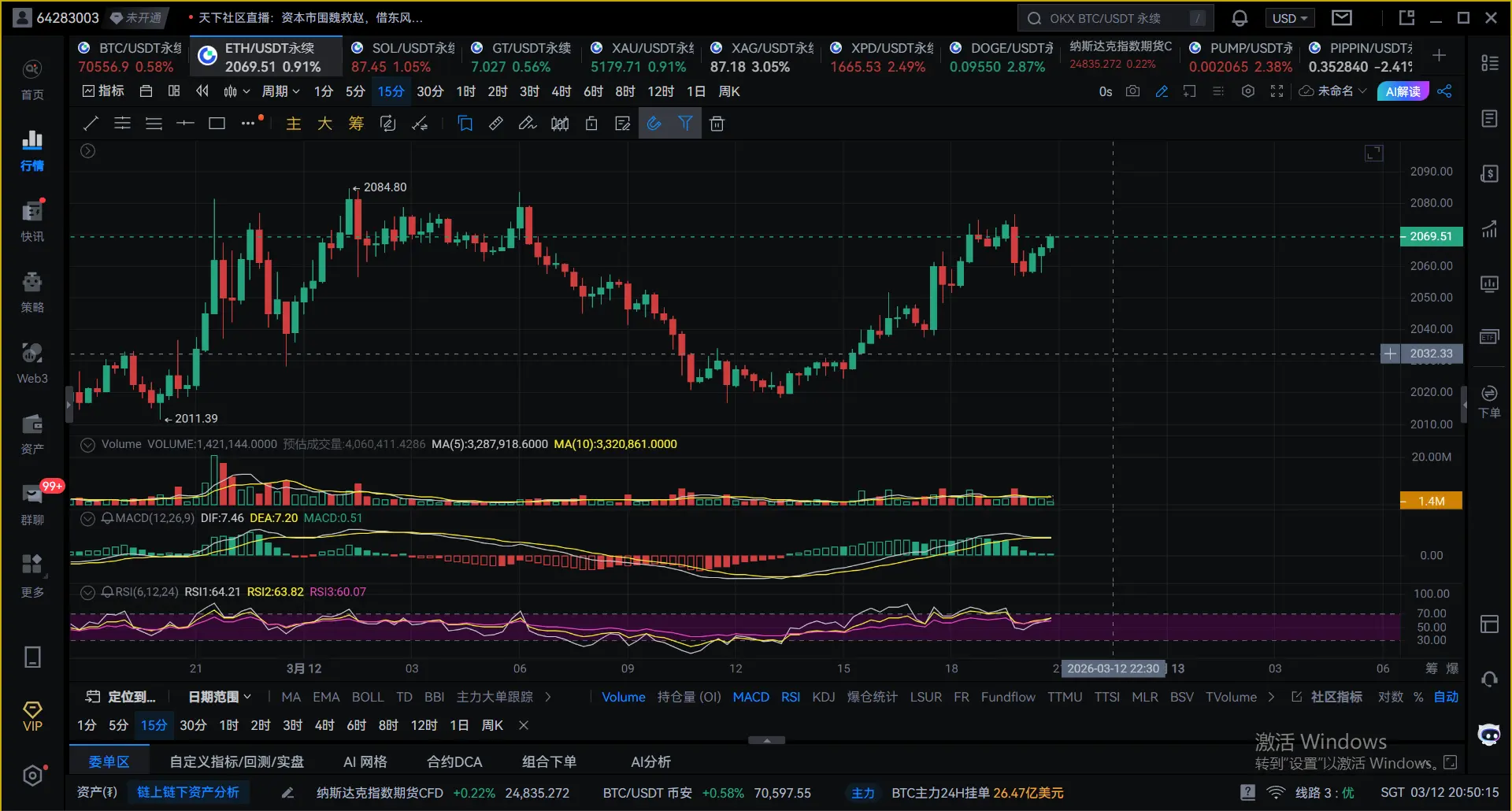Open the 快讯 news flash section

[x=32, y=221]
